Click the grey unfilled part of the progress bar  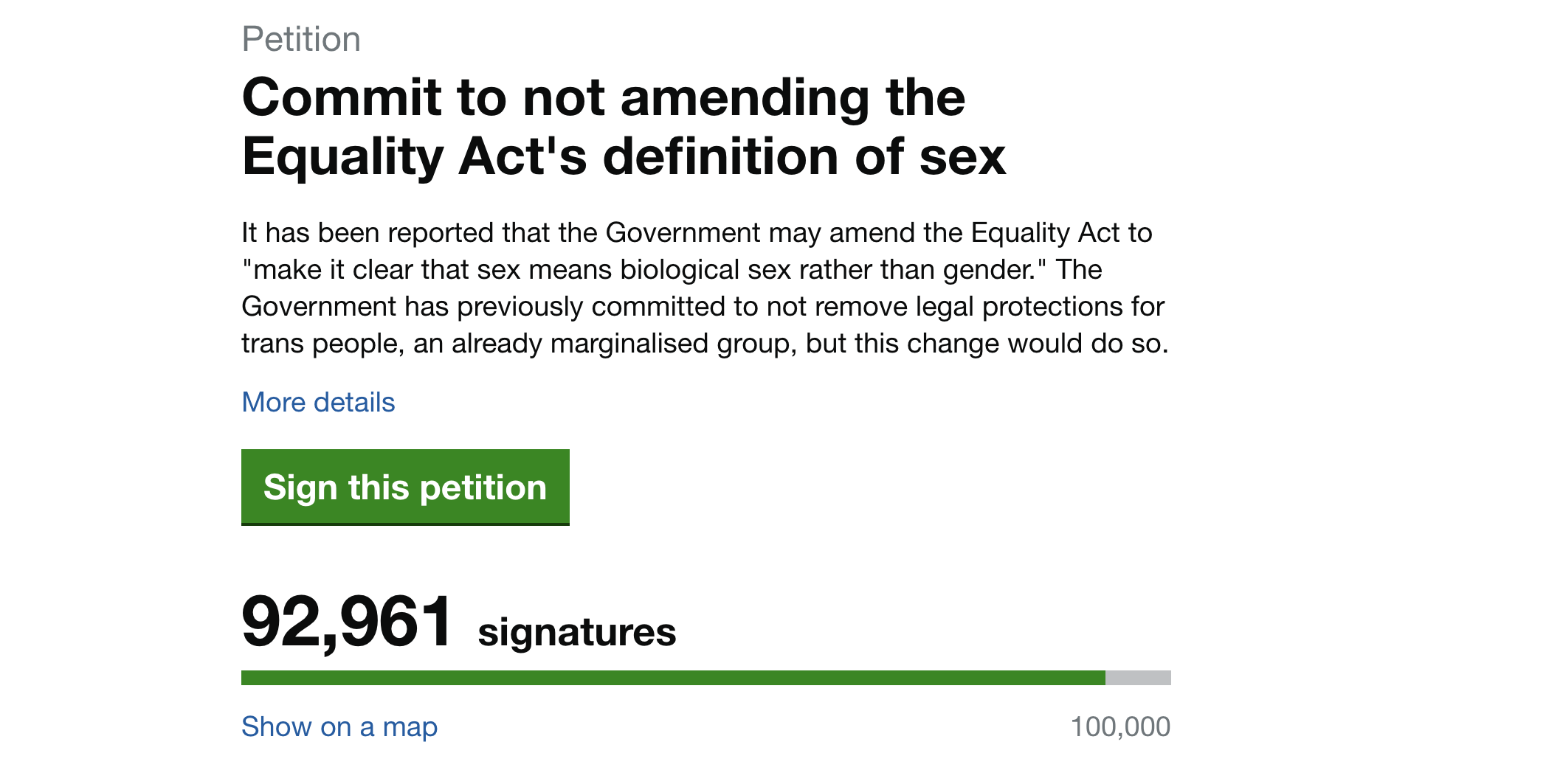coord(1140,678)
